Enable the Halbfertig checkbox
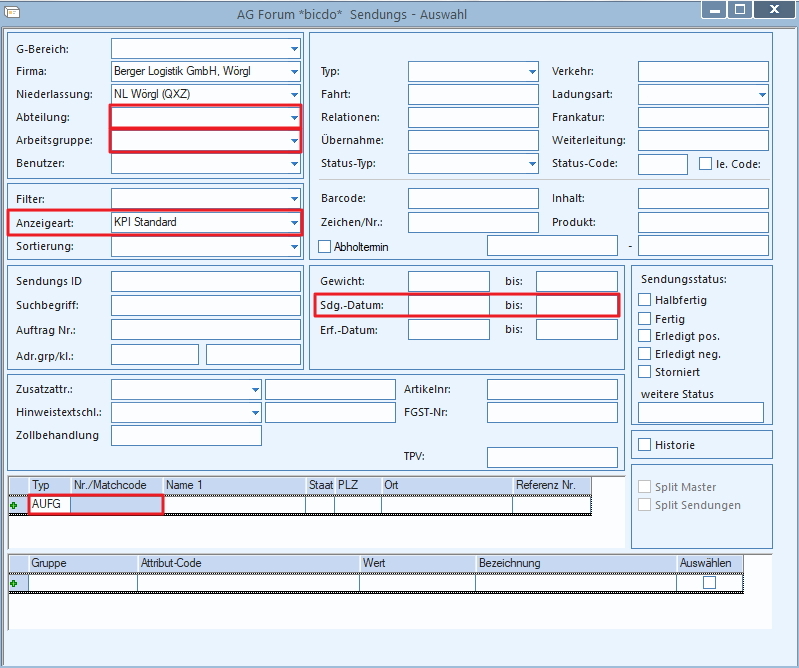Viewport: 799px width, 668px height. (x=645, y=300)
